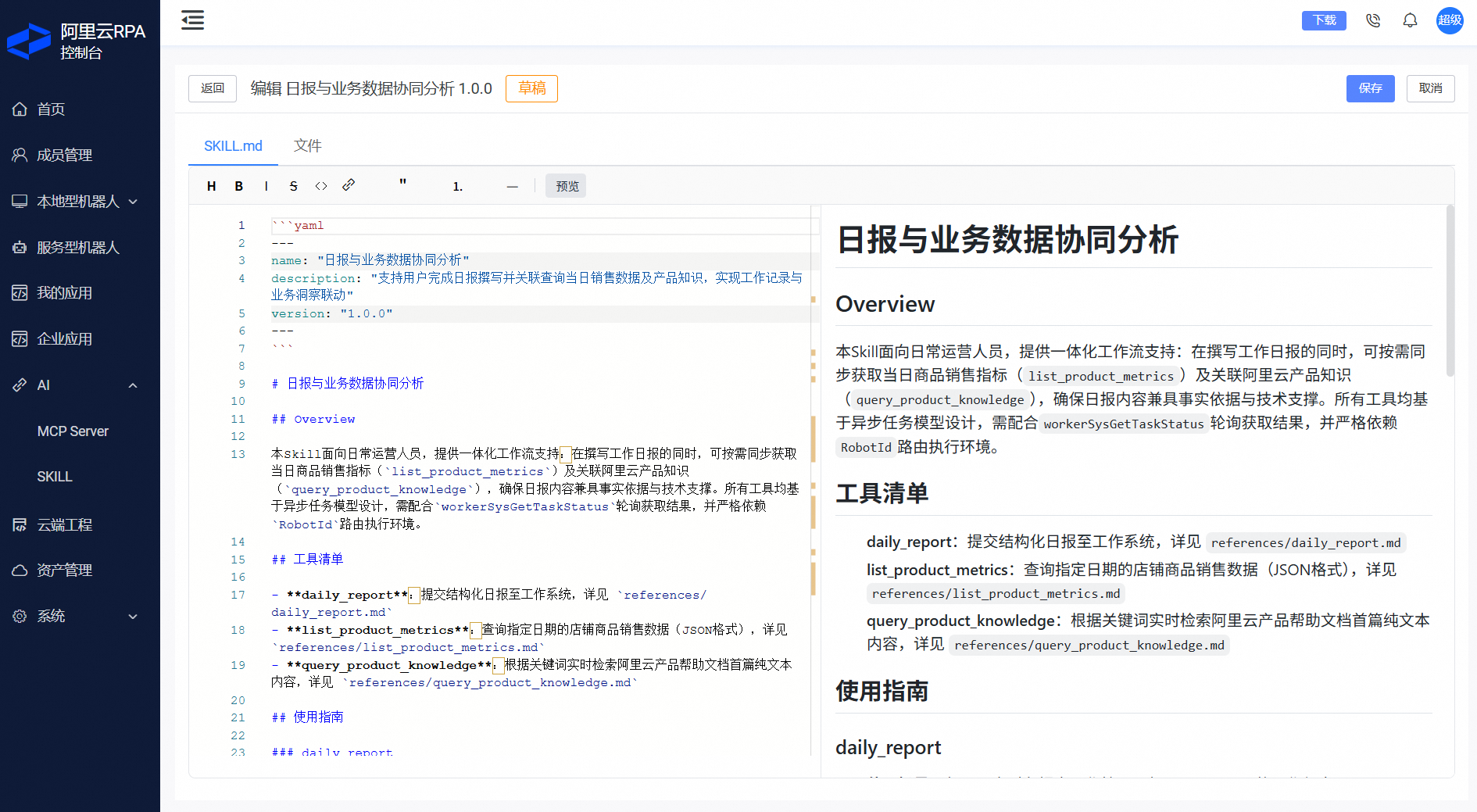Insert a hyperlink with the chain icon
Screen dimensions: 1477x812
pos(349,185)
